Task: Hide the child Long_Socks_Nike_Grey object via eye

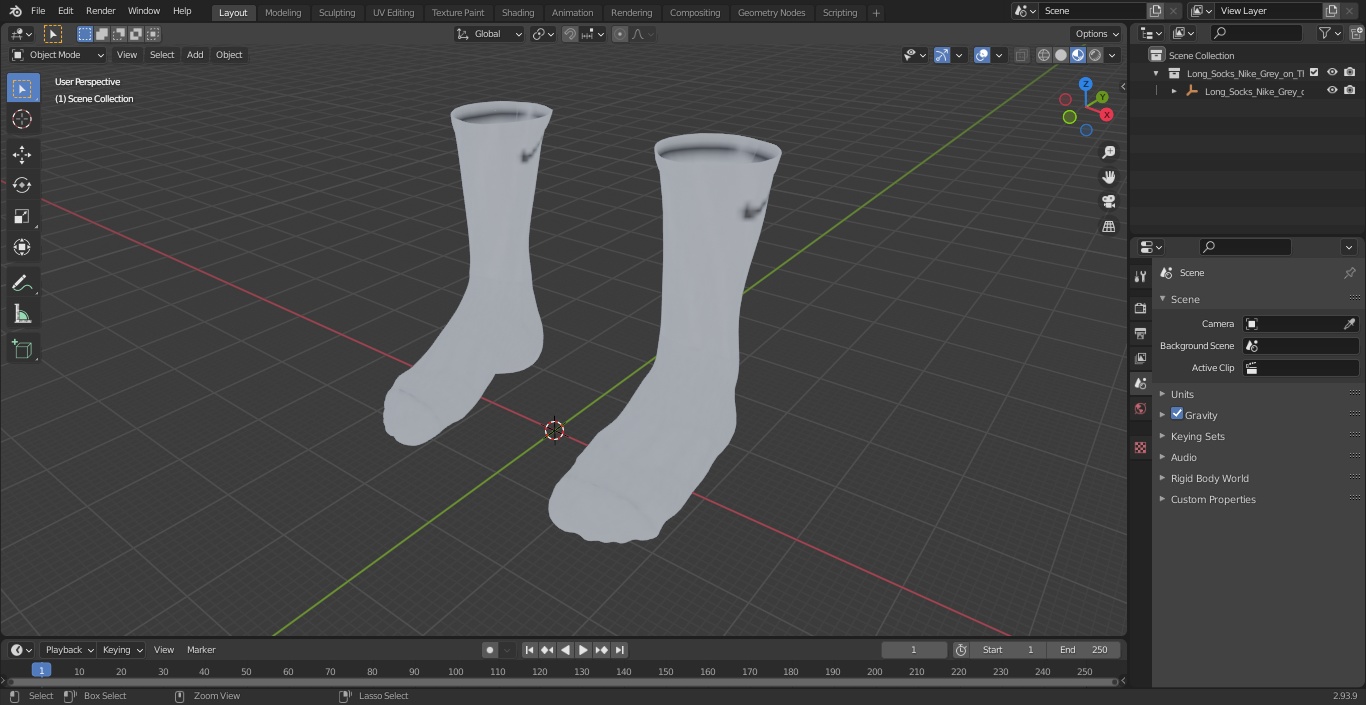Action: (x=1332, y=91)
